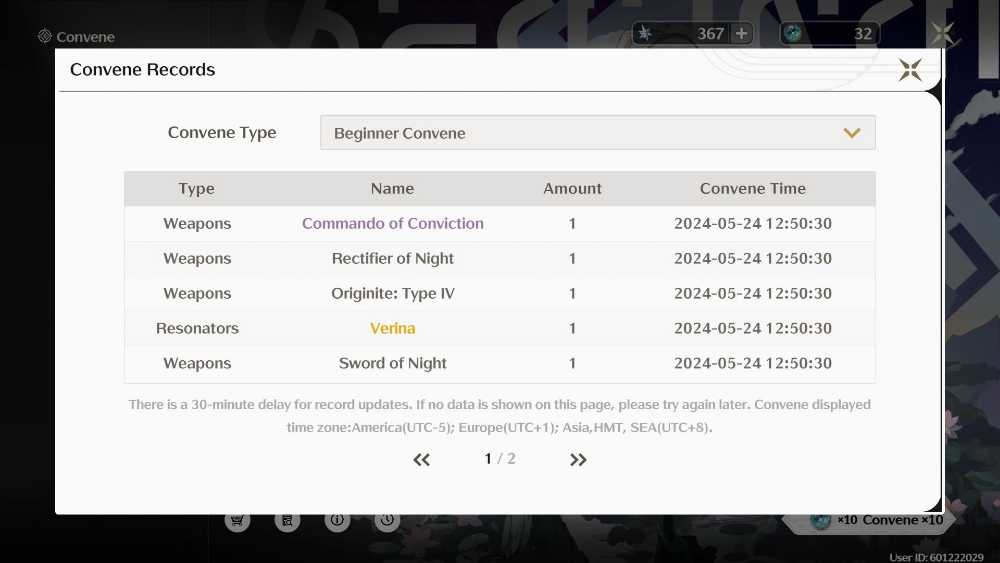Click the Weapons cell in the Commando row
1000x563 pixels.
(197, 224)
